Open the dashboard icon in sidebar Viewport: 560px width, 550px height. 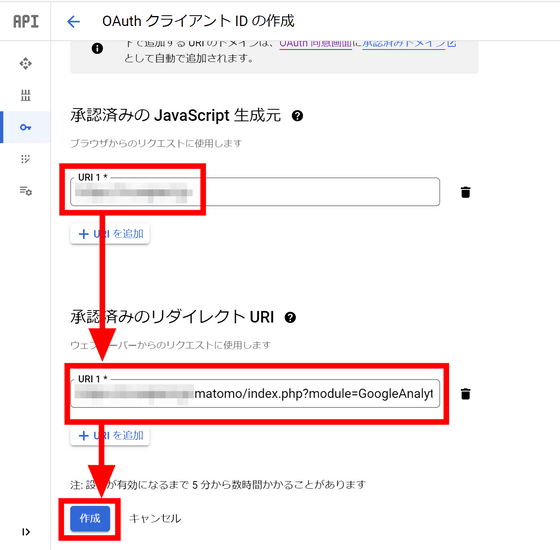pos(25,64)
